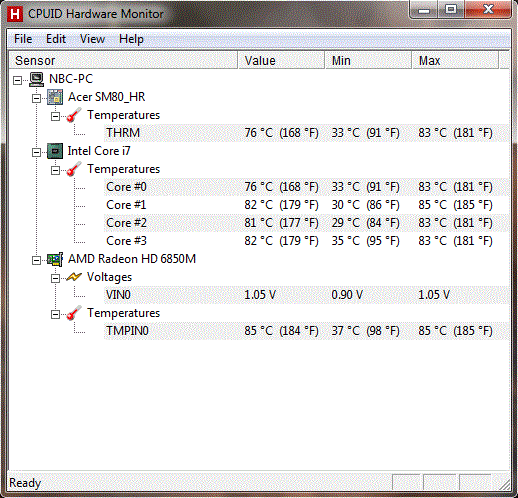Click Core #1 max 85 °C (185 °F)
The height and width of the screenshot is (498, 518).
click(x=455, y=205)
